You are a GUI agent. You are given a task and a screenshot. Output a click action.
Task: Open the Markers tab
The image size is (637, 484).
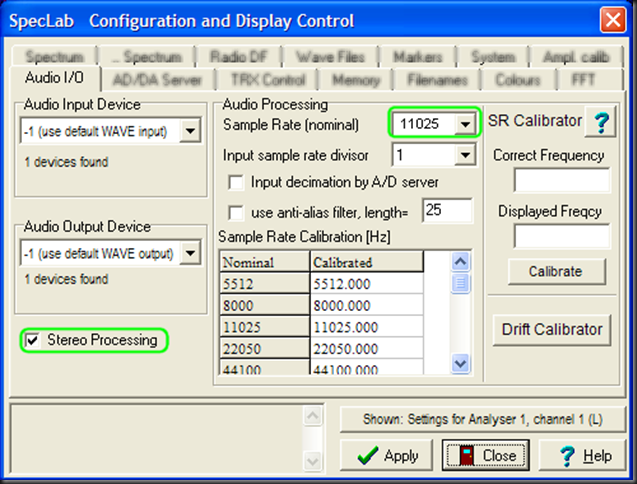418,57
